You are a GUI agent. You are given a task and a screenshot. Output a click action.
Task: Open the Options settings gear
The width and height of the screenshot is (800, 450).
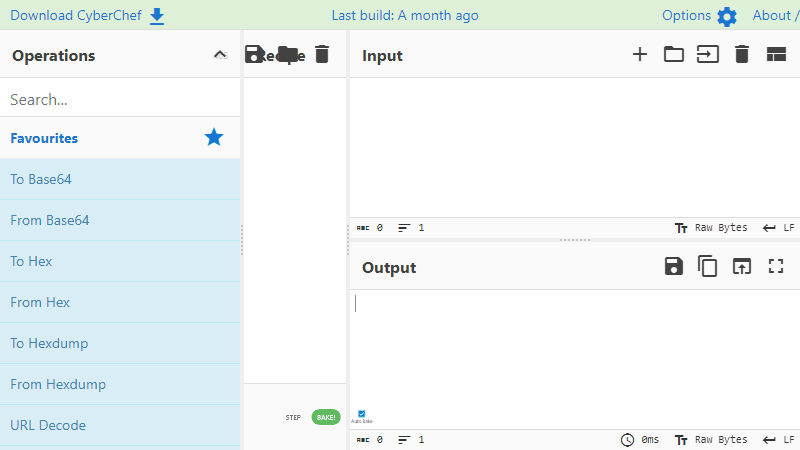726,16
